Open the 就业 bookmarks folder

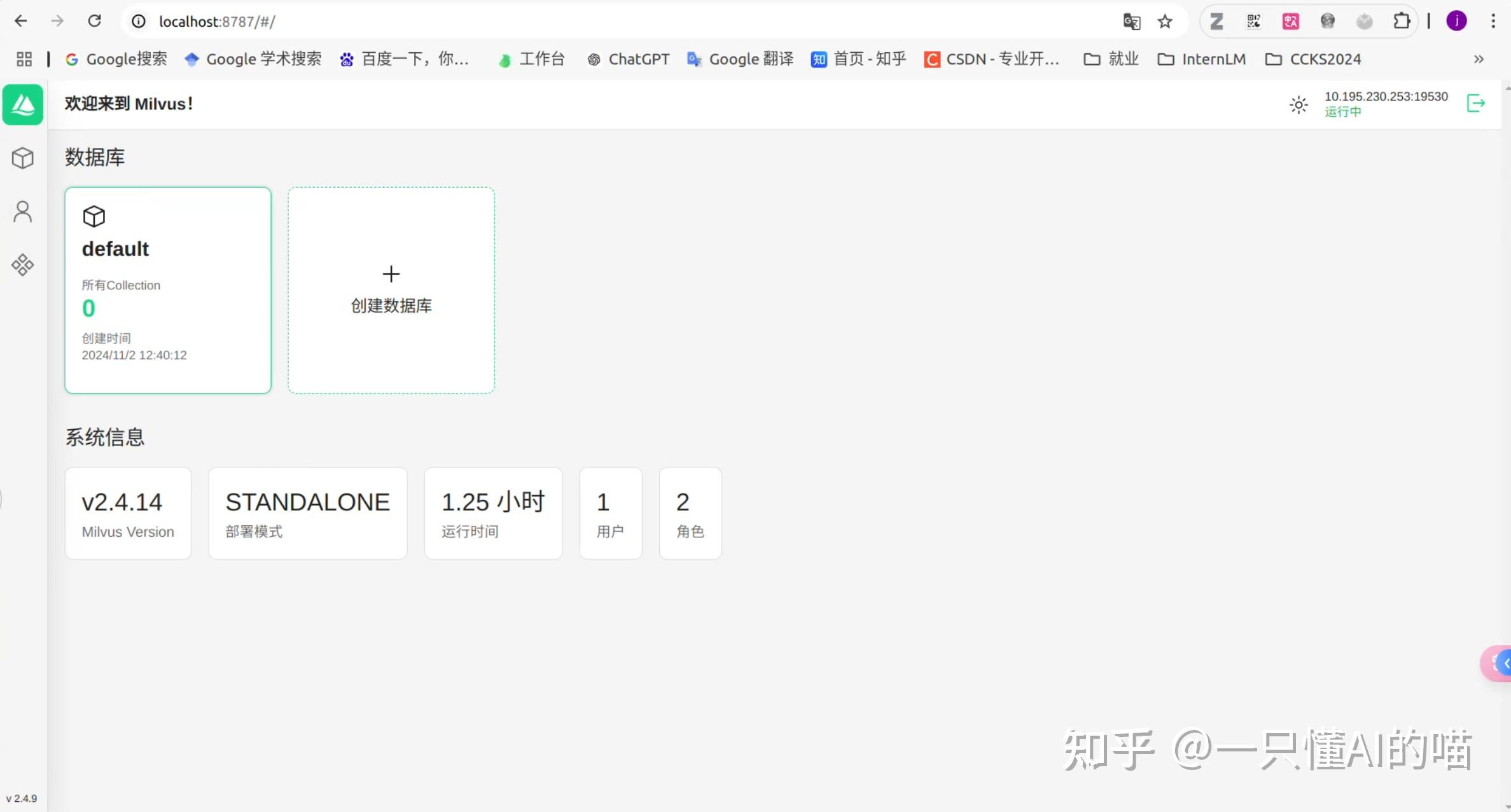coord(1110,58)
